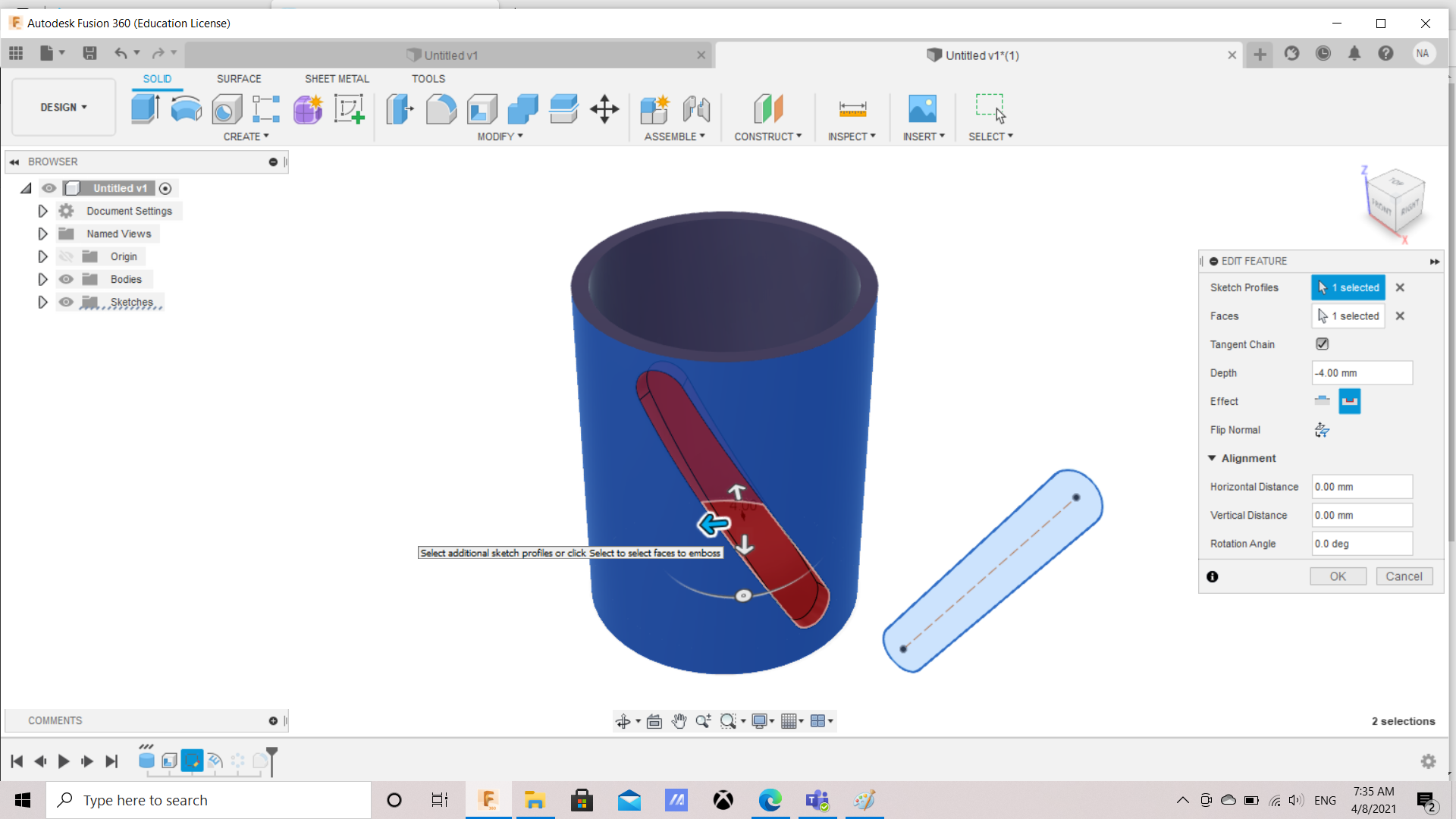Switch to the SHEET METAL tab
Image resolution: width=1456 pixels, height=819 pixels.
pyautogui.click(x=337, y=79)
